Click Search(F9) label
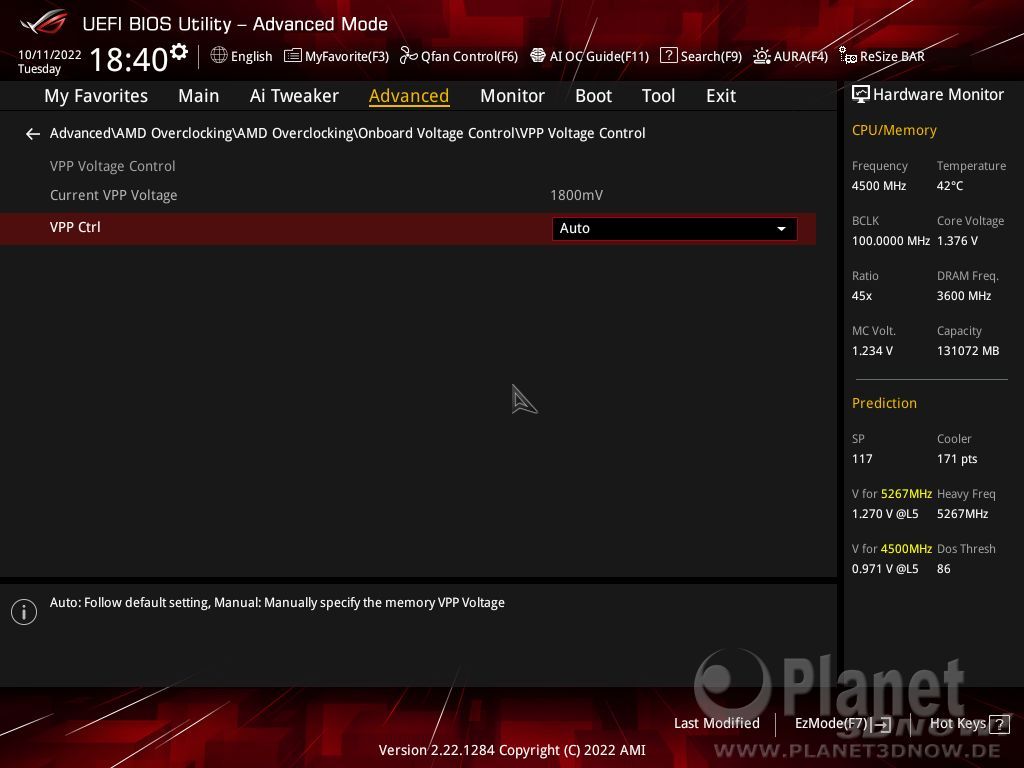1024x768 pixels. pos(711,56)
